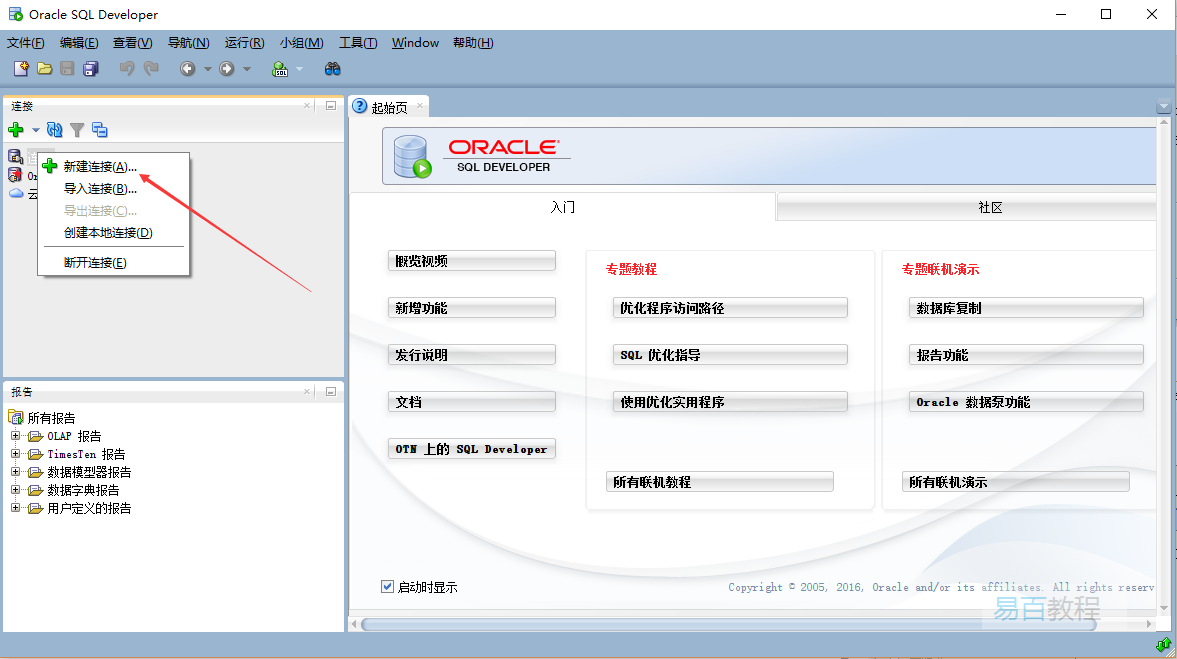The width and height of the screenshot is (1177, 659).
Task: Open the 工具(T) menu
Action: (x=358, y=43)
